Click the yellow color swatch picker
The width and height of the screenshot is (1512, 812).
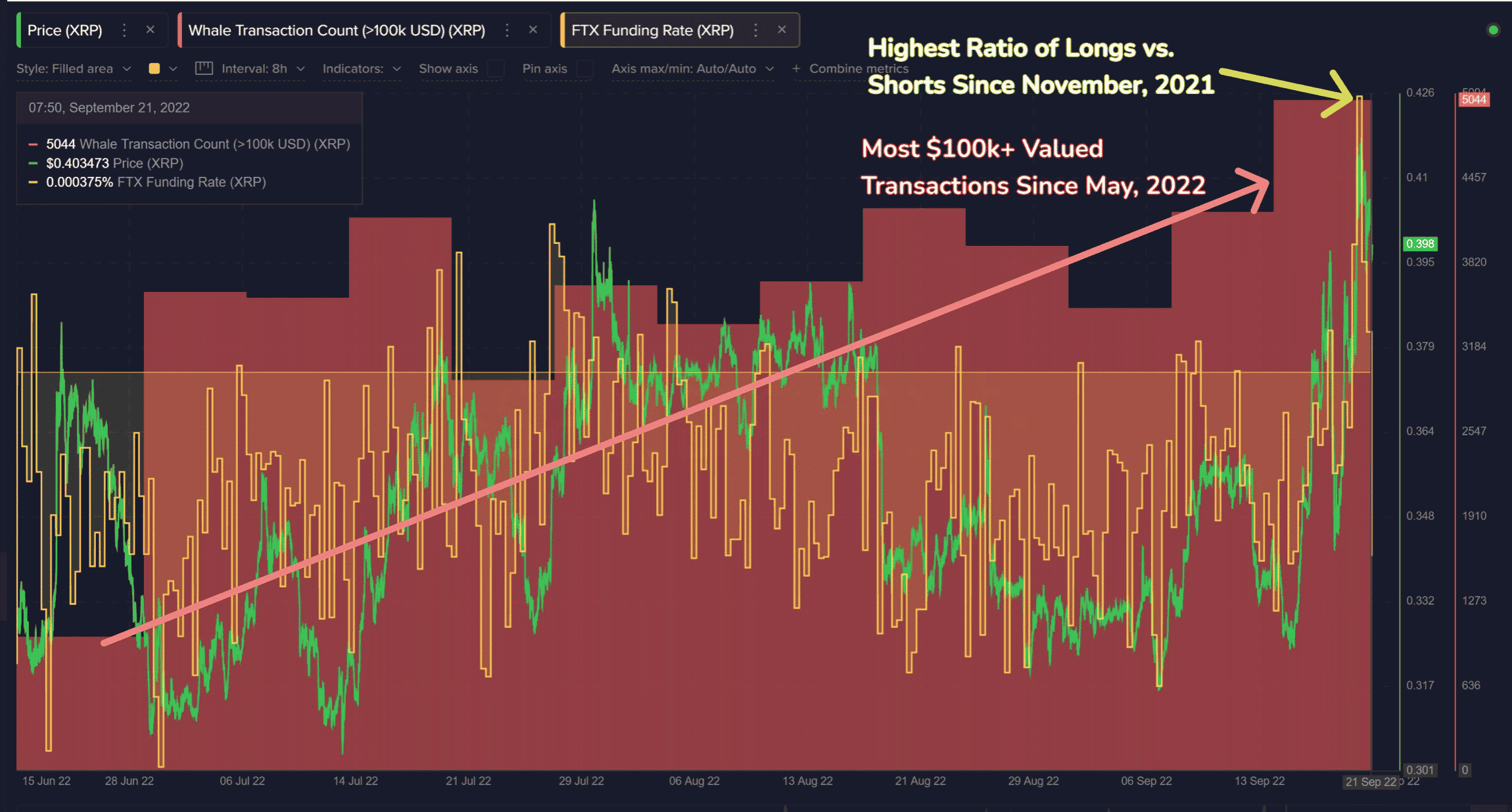[154, 68]
